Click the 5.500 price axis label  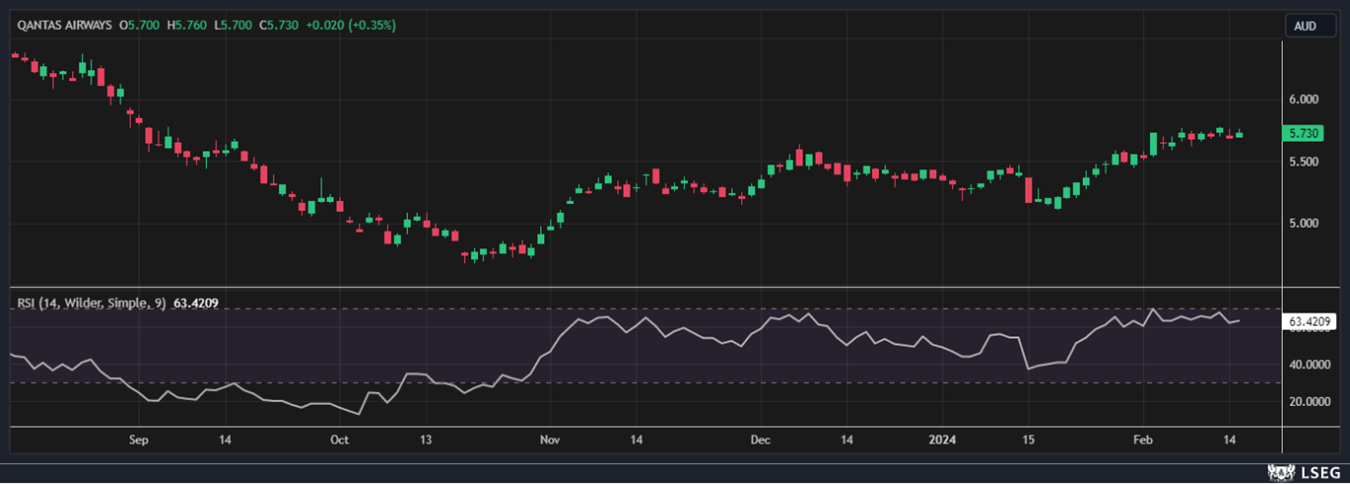pos(1304,161)
